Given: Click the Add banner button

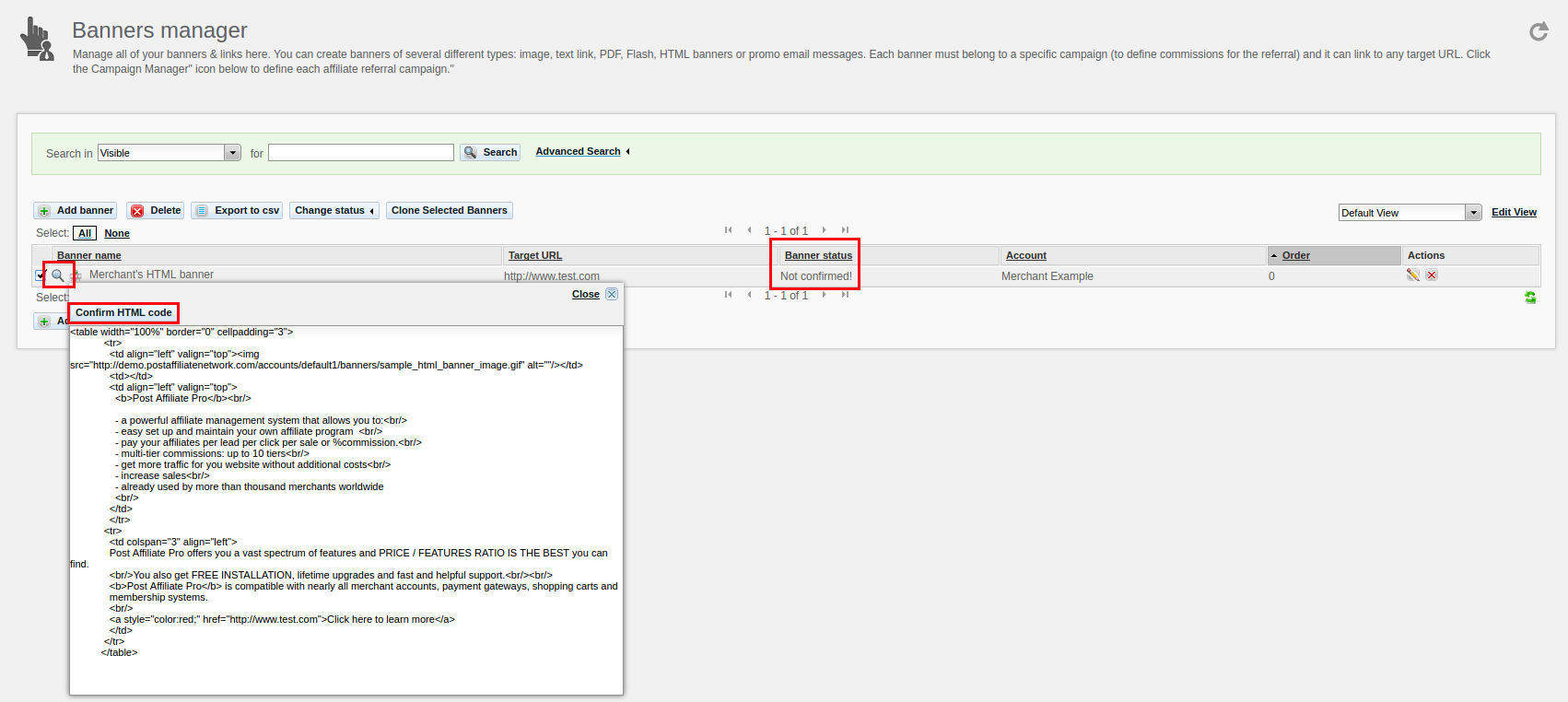Looking at the screenshot, I should coord(76,211).
